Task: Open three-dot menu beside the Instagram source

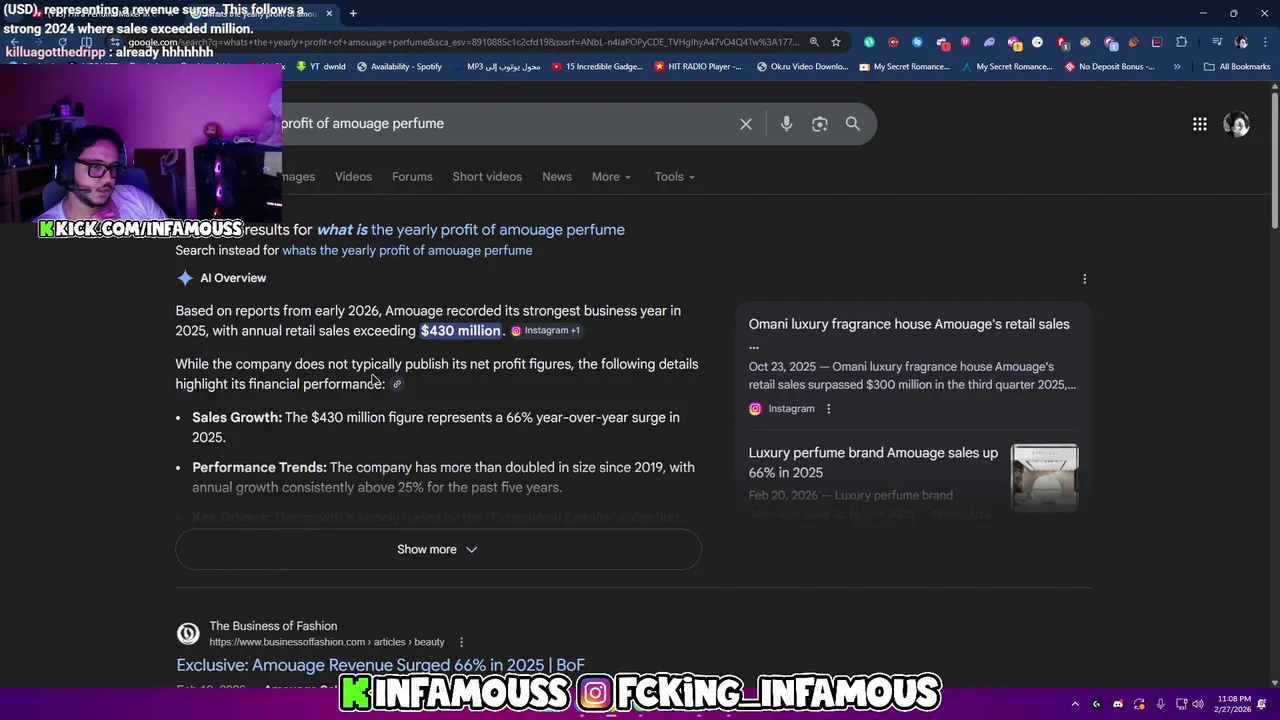Action: (x=828, y=409)
